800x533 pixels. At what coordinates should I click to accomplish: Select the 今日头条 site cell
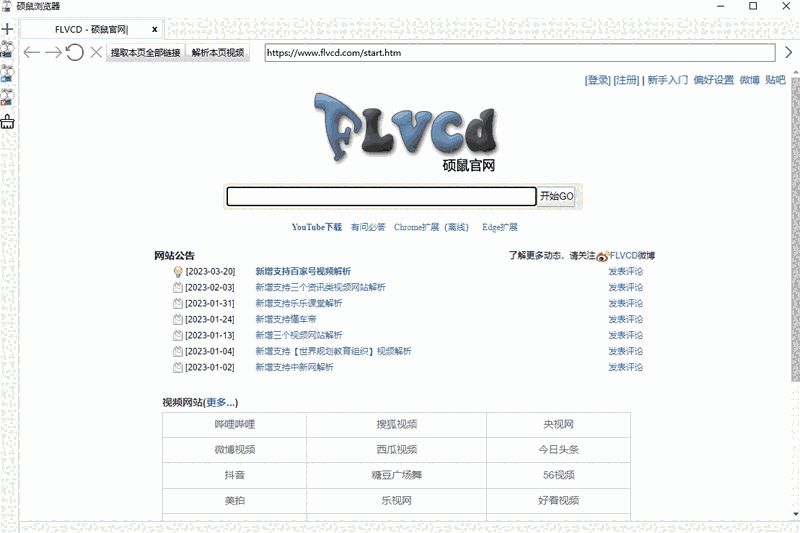click(x=559, y=450)
